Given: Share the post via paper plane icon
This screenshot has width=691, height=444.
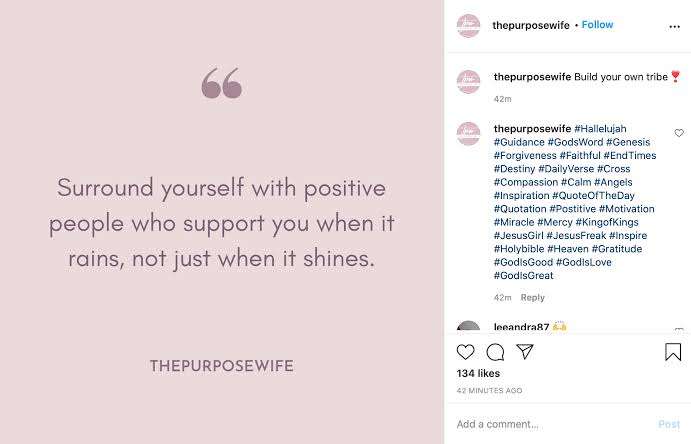Looking at the screenshot, I should 525,352.
